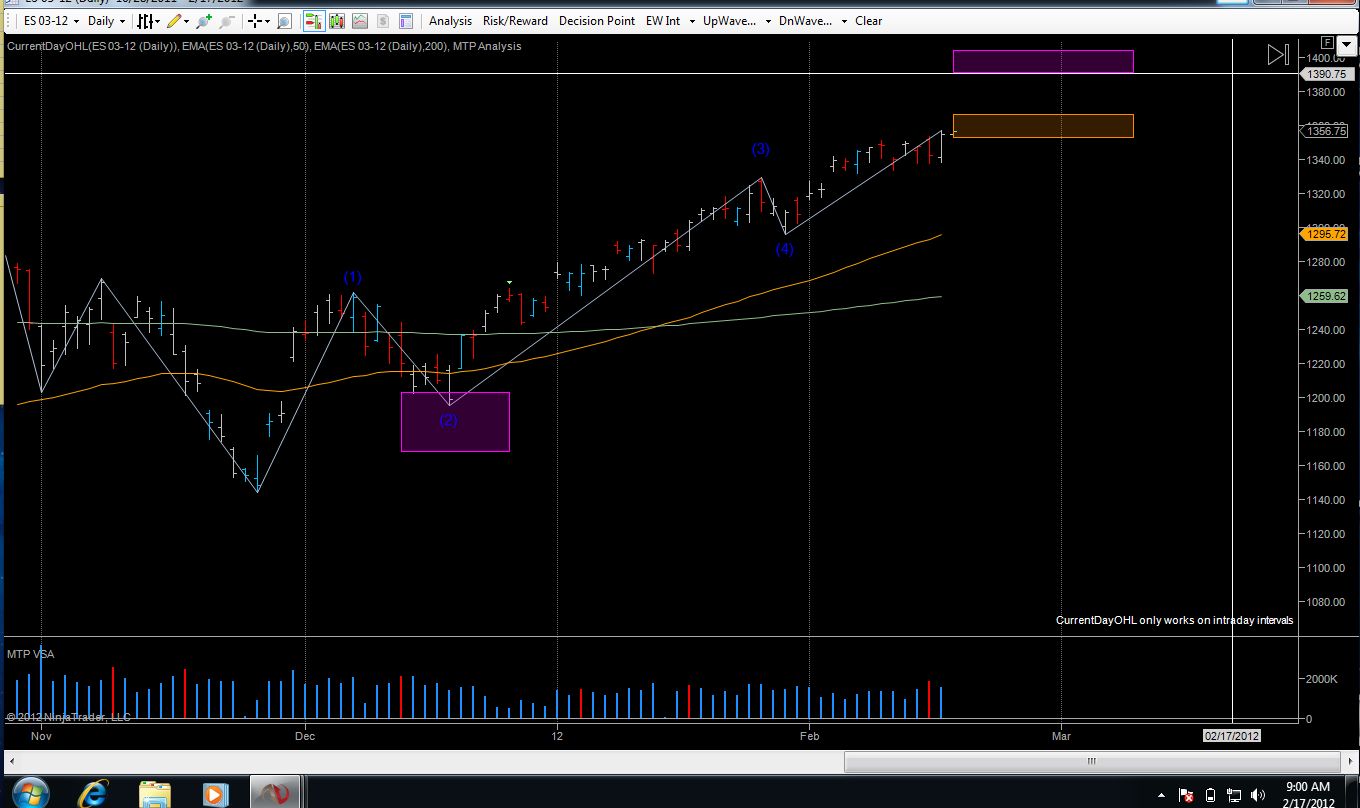The image size is (1360, 808).
Task: Expand the pencil draw tools arrow
Action: 188,20
